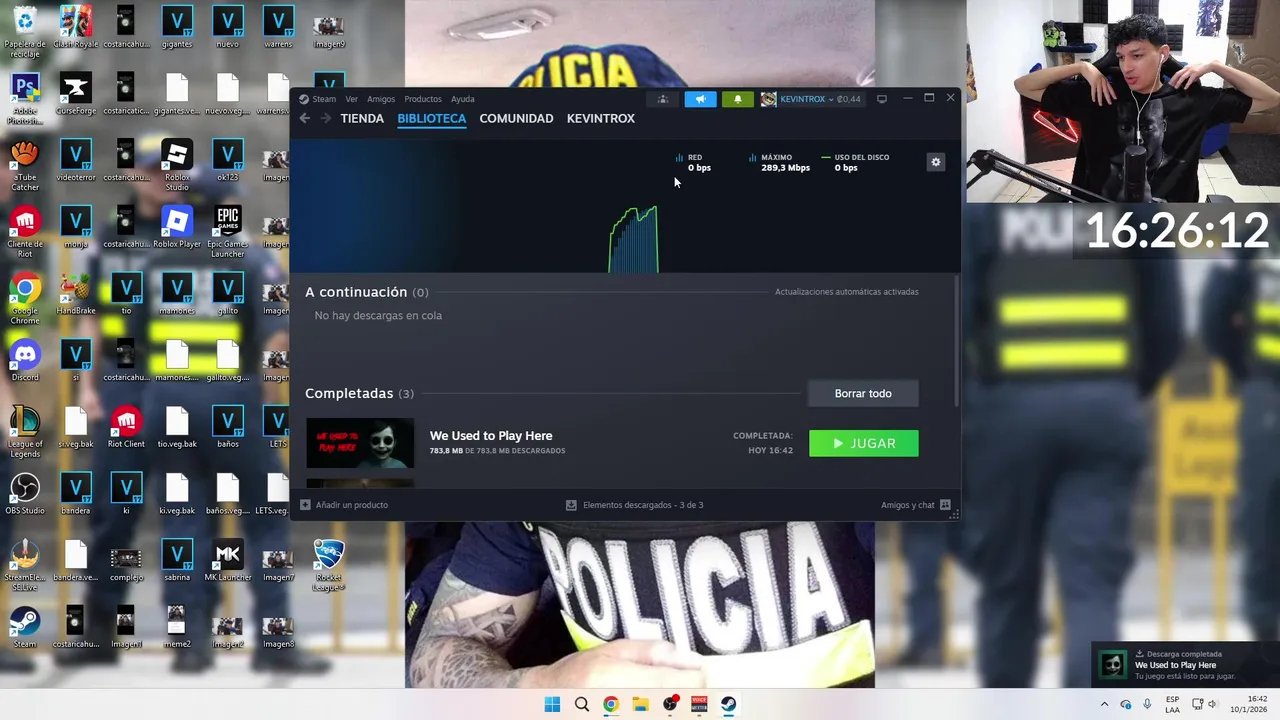
Task: Open Papelera de reciclaje desktop icon
Action: click(25, 31)
